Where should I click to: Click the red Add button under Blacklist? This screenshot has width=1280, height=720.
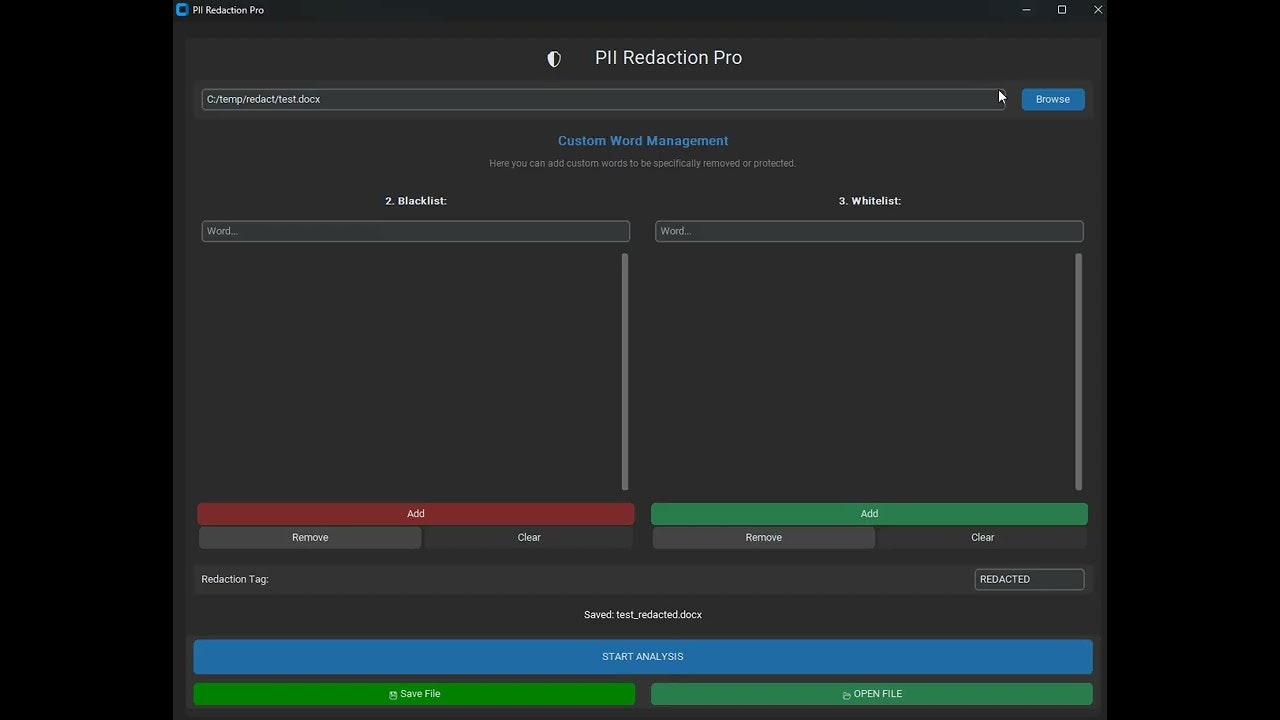(x=416, y=514)
